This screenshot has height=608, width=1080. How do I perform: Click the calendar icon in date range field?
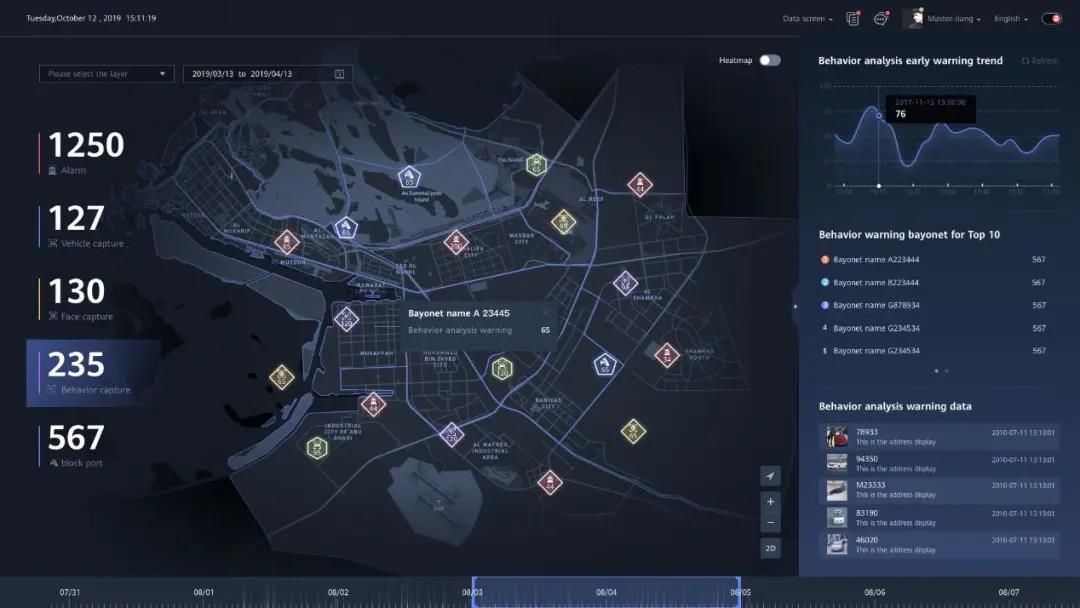pos(339,74)
